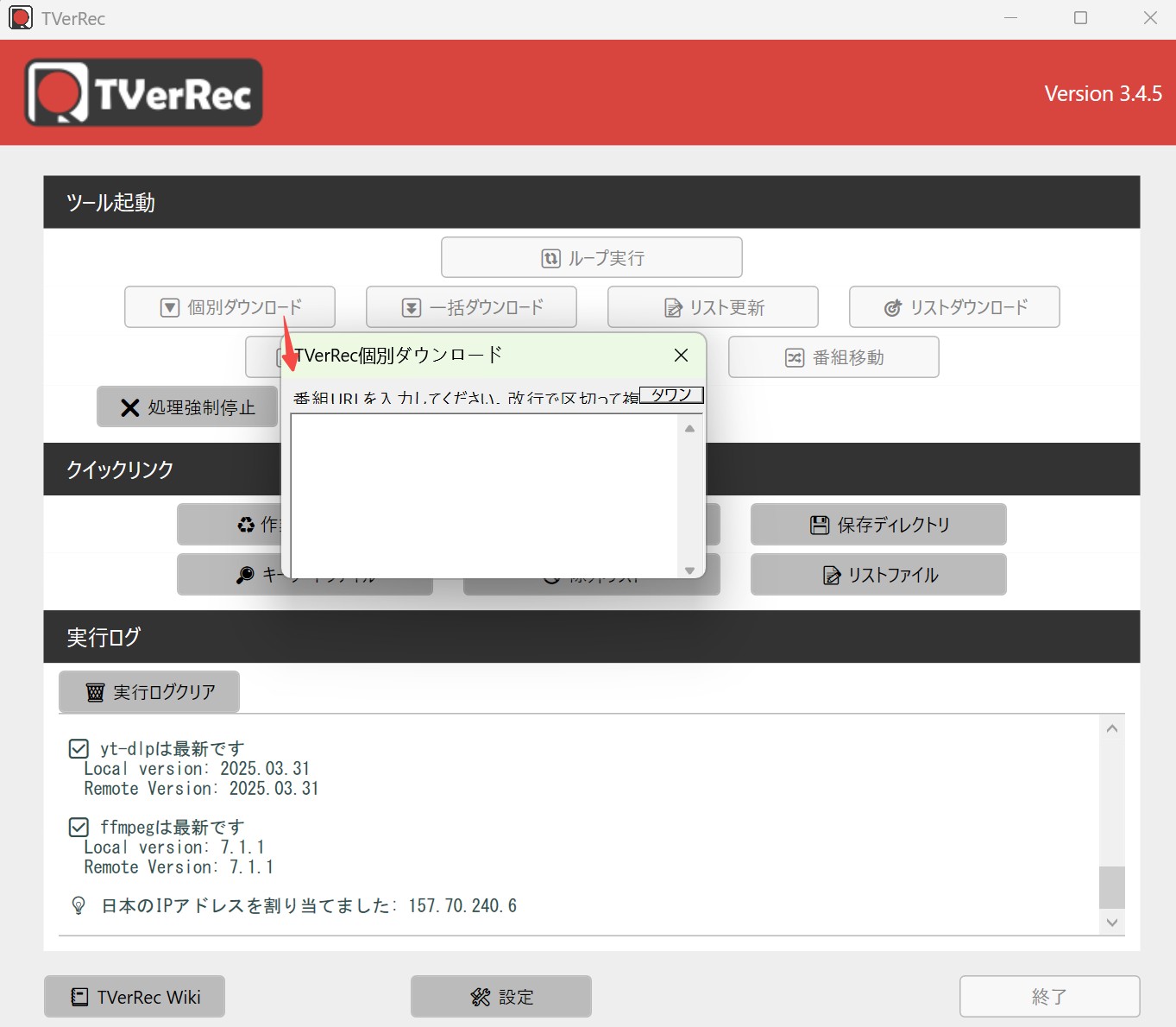Viewport: 1176px width, 1027px height.
Task: Click the floppy disk icon on 保存ディレクトリ
Action: [820, 525]
